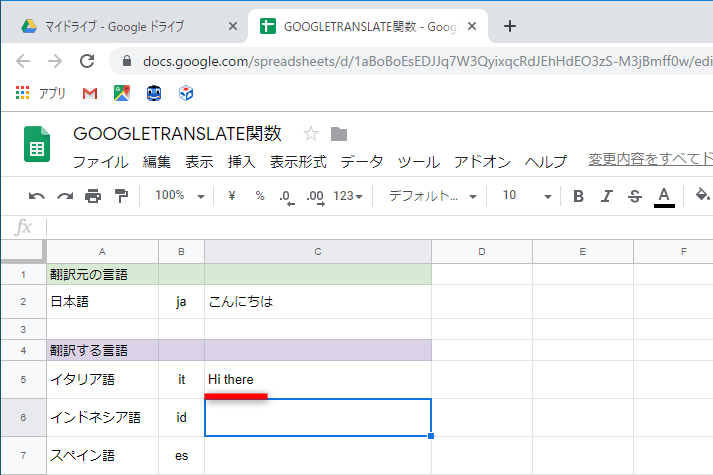Open the ヘルプ menu
The image size is (713, 475).
coord(546,161)
